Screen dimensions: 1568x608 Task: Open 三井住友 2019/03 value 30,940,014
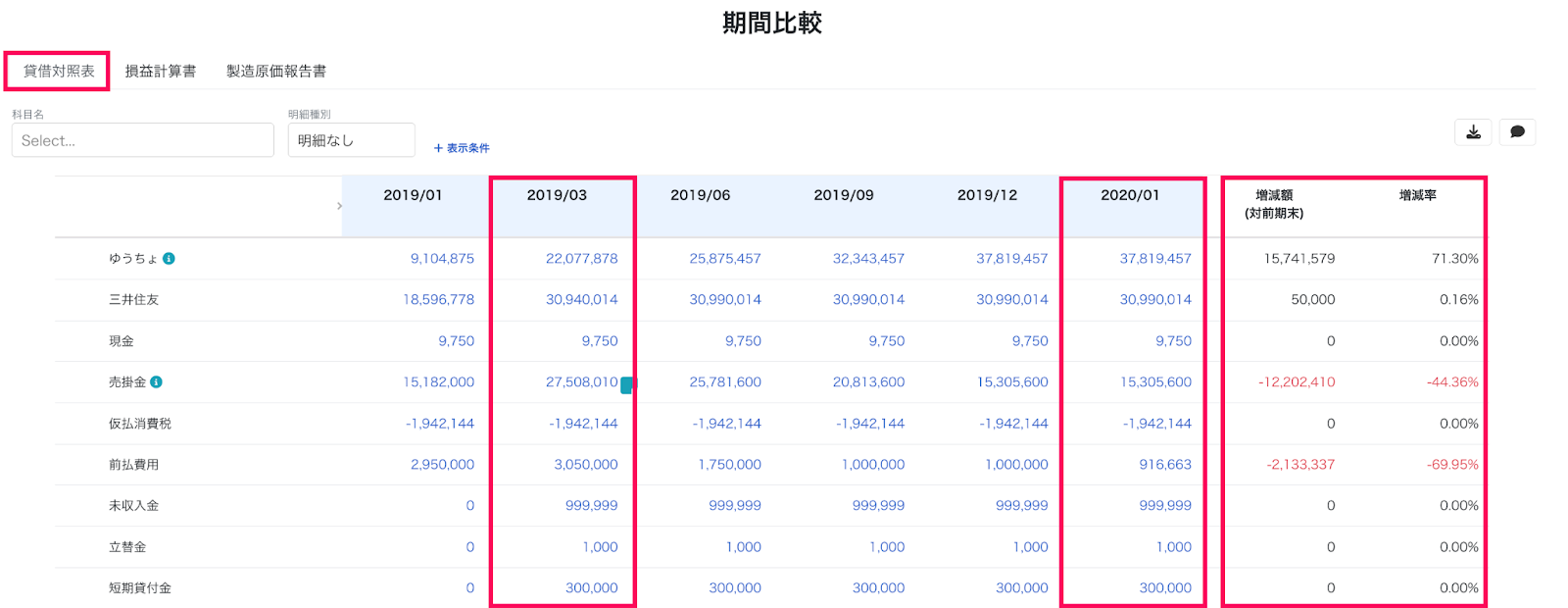[582, 300]
